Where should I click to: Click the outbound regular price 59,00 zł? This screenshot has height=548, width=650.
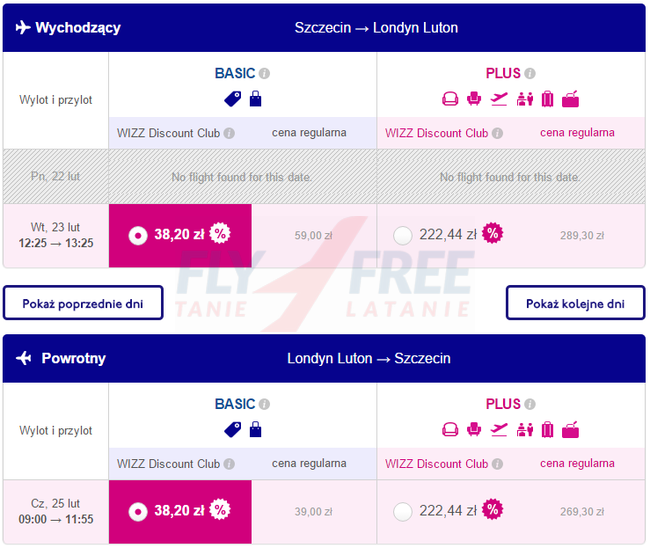[313, 235]
